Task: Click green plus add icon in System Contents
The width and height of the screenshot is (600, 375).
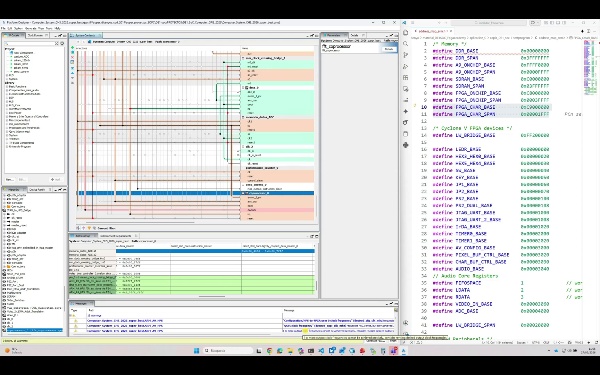Action: tap(72, 48)
